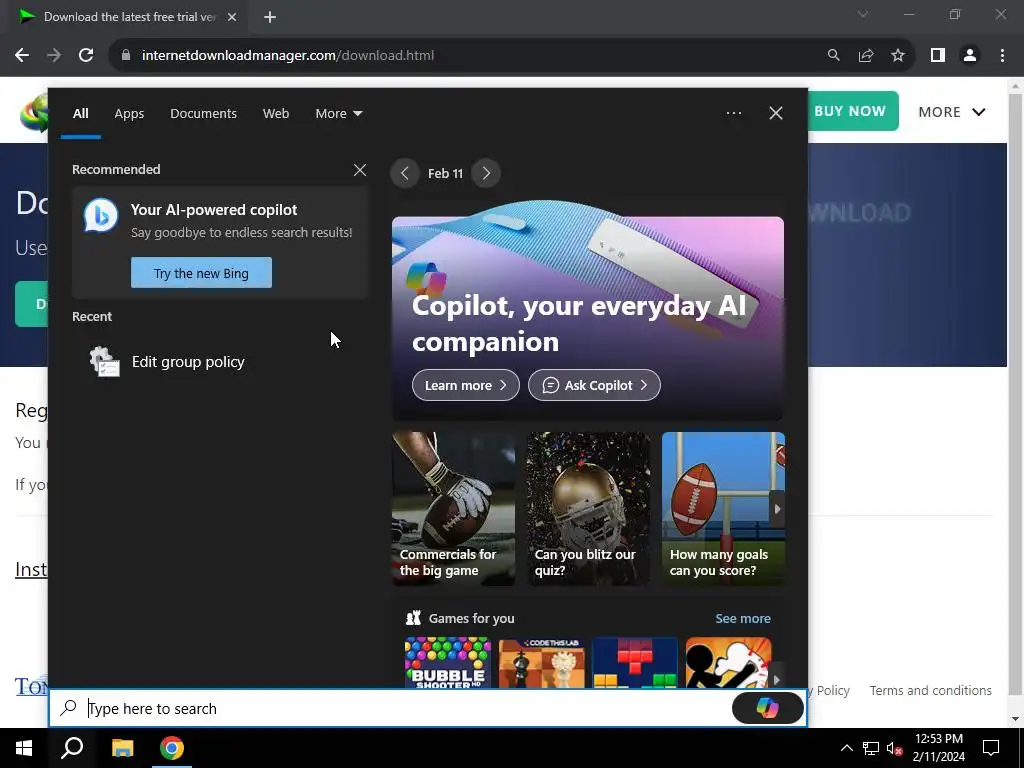Open the Copilot button in search box

pos(767,708)
